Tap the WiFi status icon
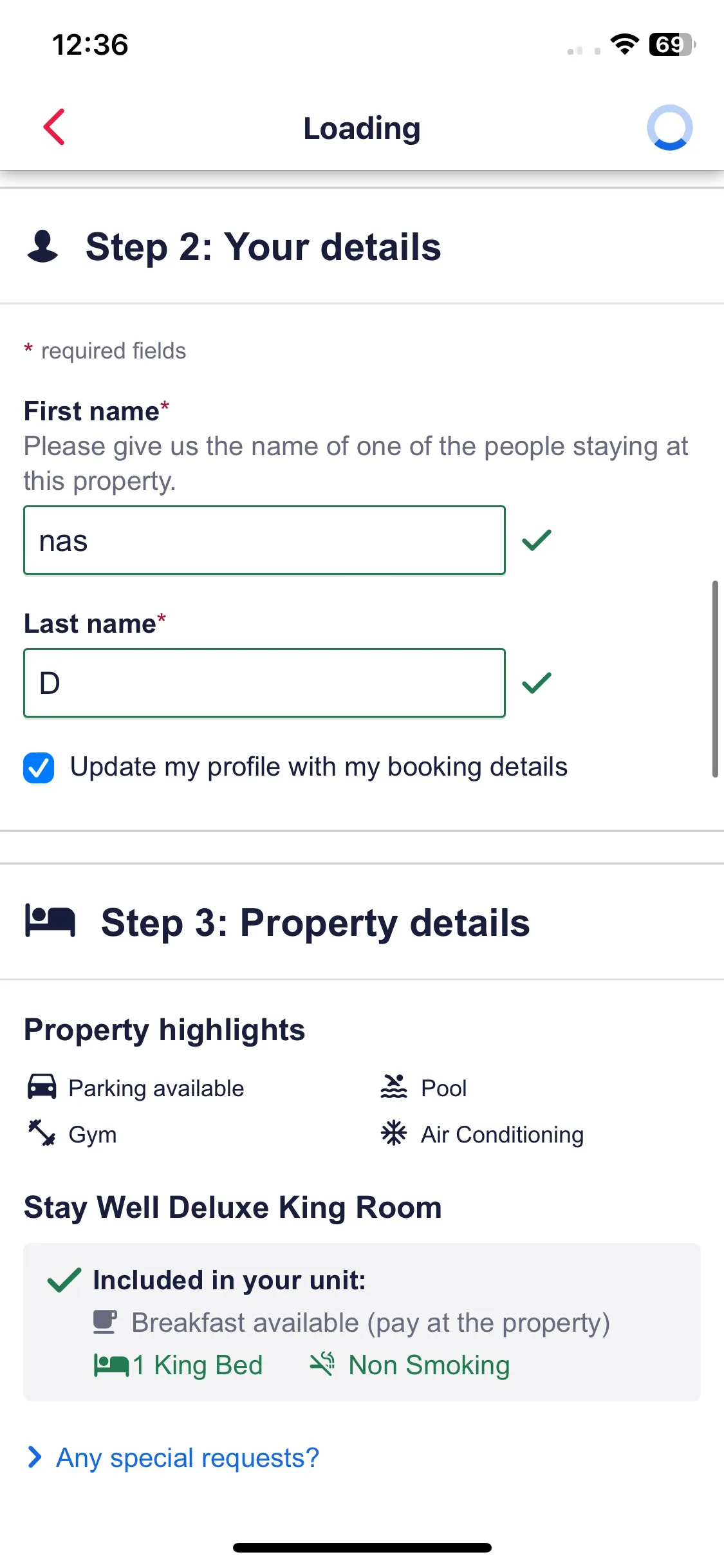The image size is (724, 1568). pyautogui.click(x=624, y=44)
